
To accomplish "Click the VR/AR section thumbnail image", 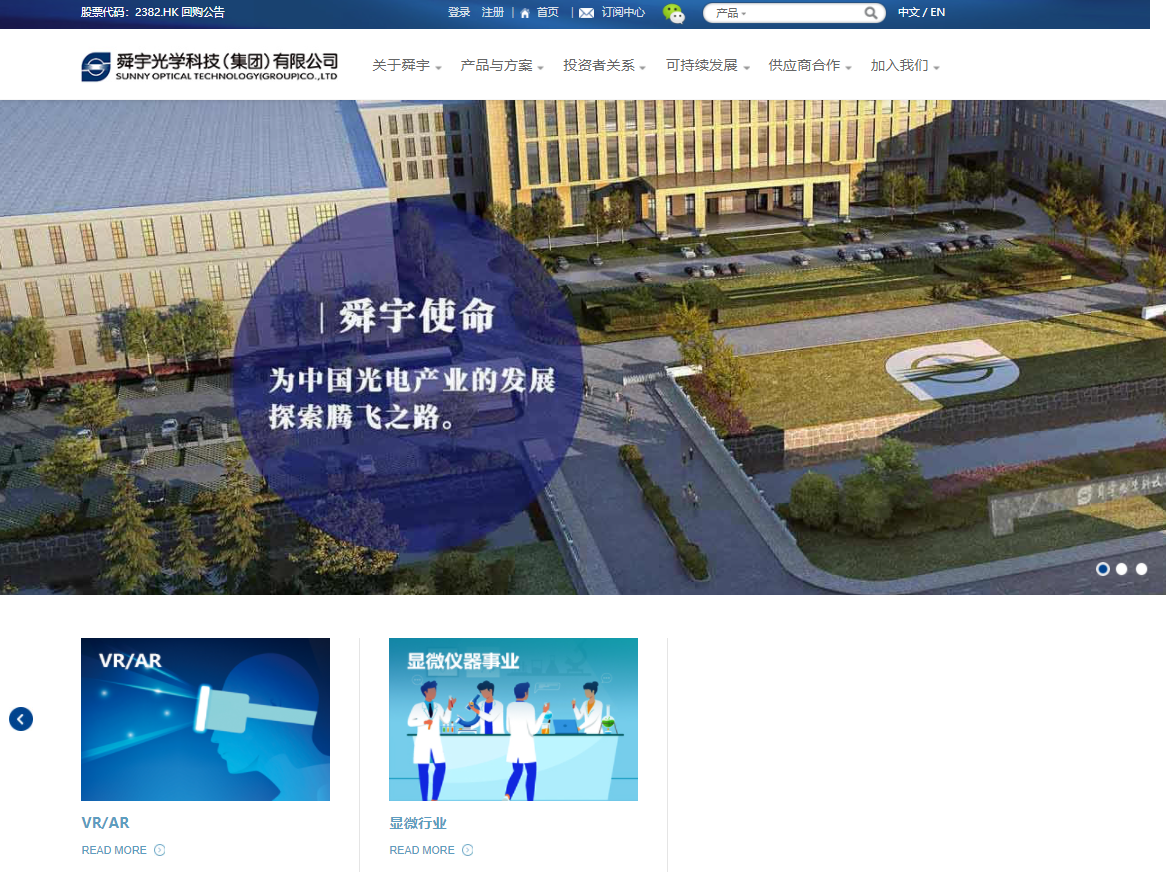I will (205, 719).
